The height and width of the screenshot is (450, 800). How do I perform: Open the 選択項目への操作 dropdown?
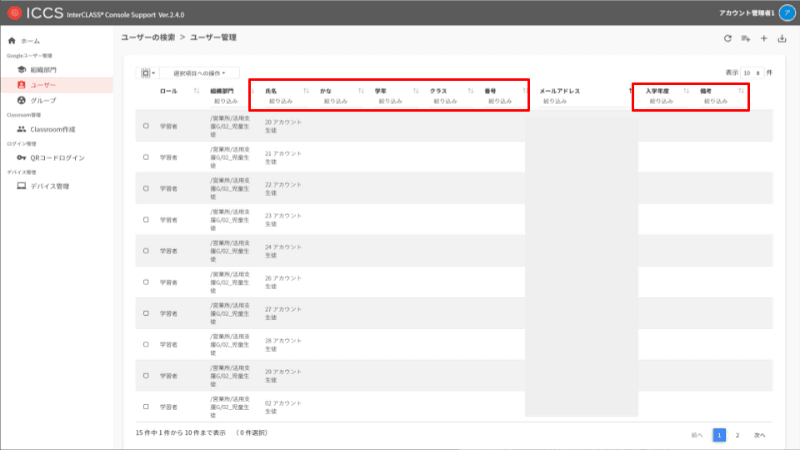(x=199, y=73)
